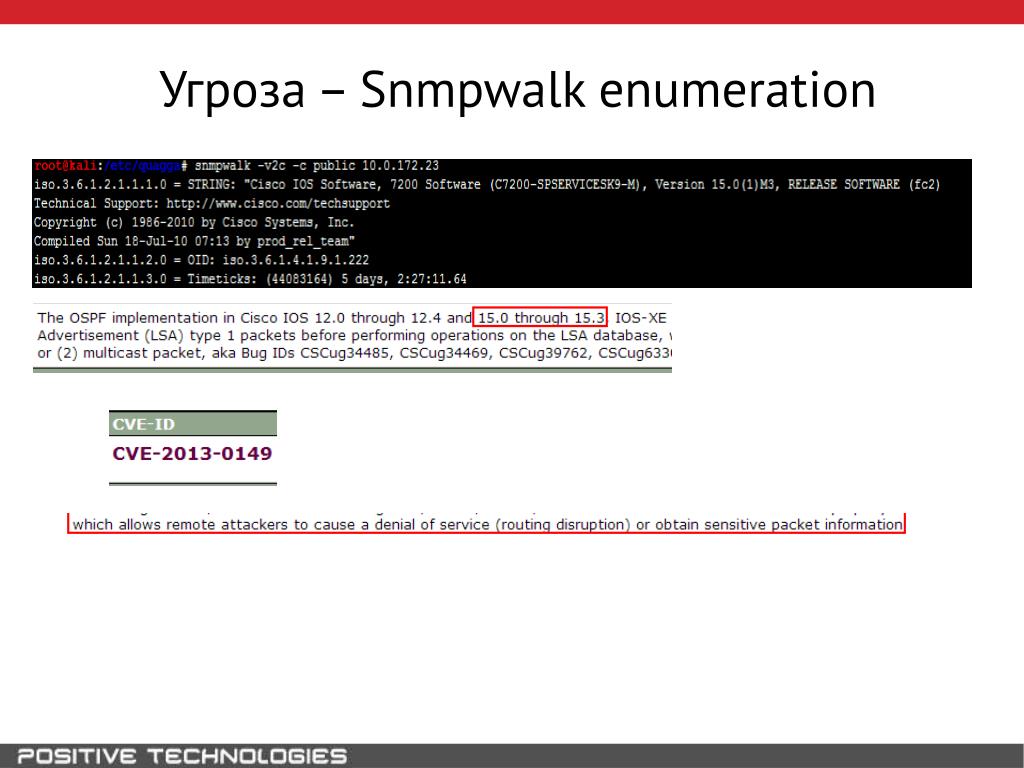Click the 'Advertisement (LSA) type 1 packets' line
The height and width of the screenshot is (768, 1024).
pyautogui.click(x=354, y=336)
